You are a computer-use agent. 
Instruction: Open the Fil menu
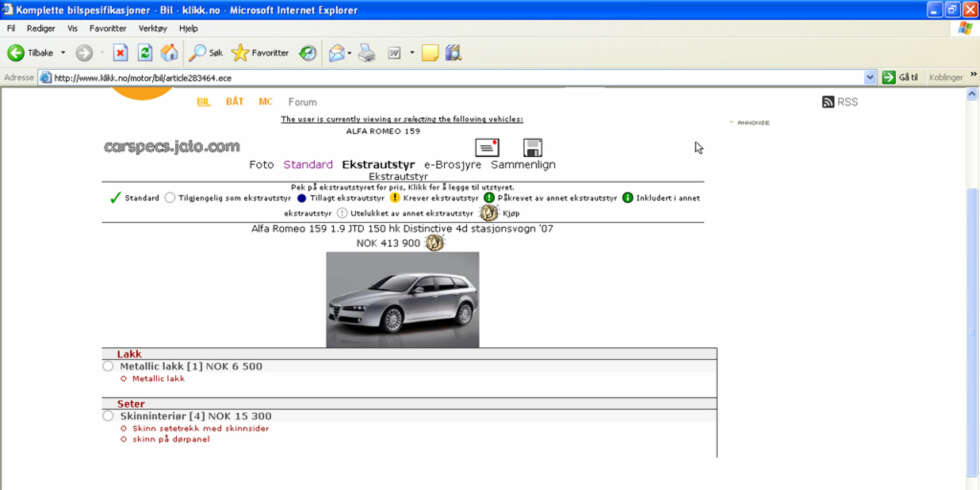click(11, 28)
